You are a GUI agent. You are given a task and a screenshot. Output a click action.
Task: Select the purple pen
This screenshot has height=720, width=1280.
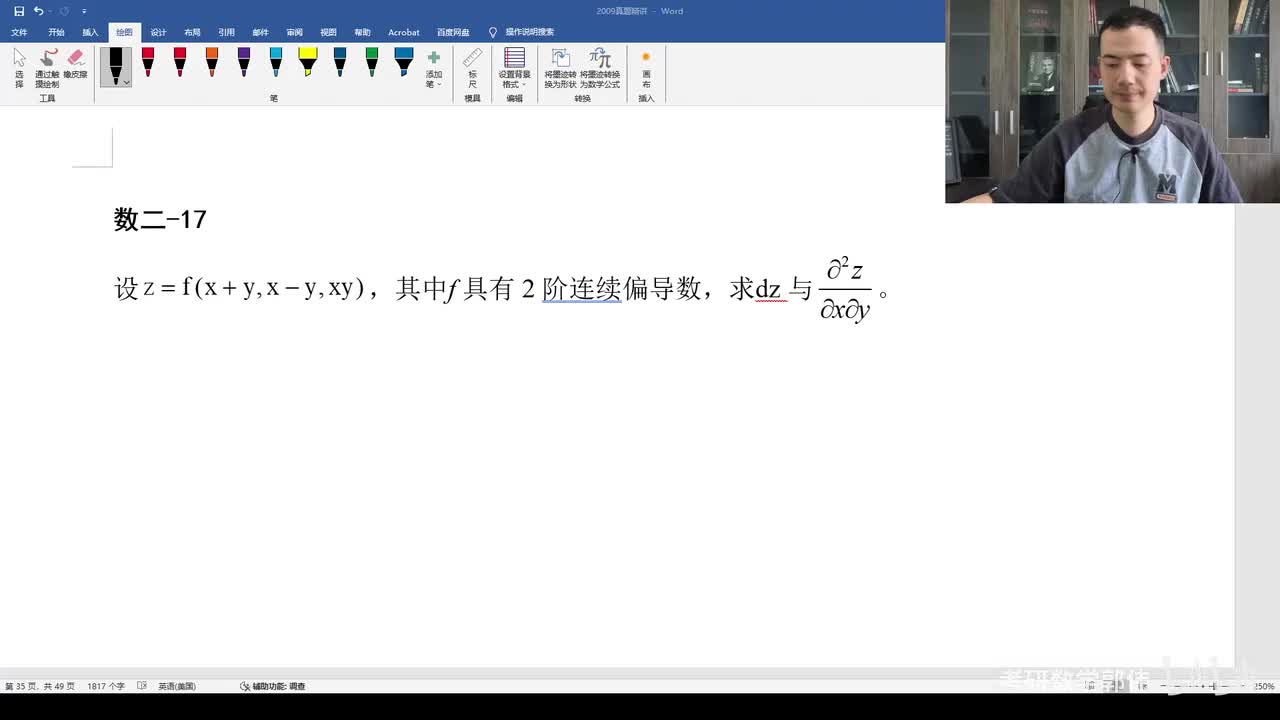244,62
